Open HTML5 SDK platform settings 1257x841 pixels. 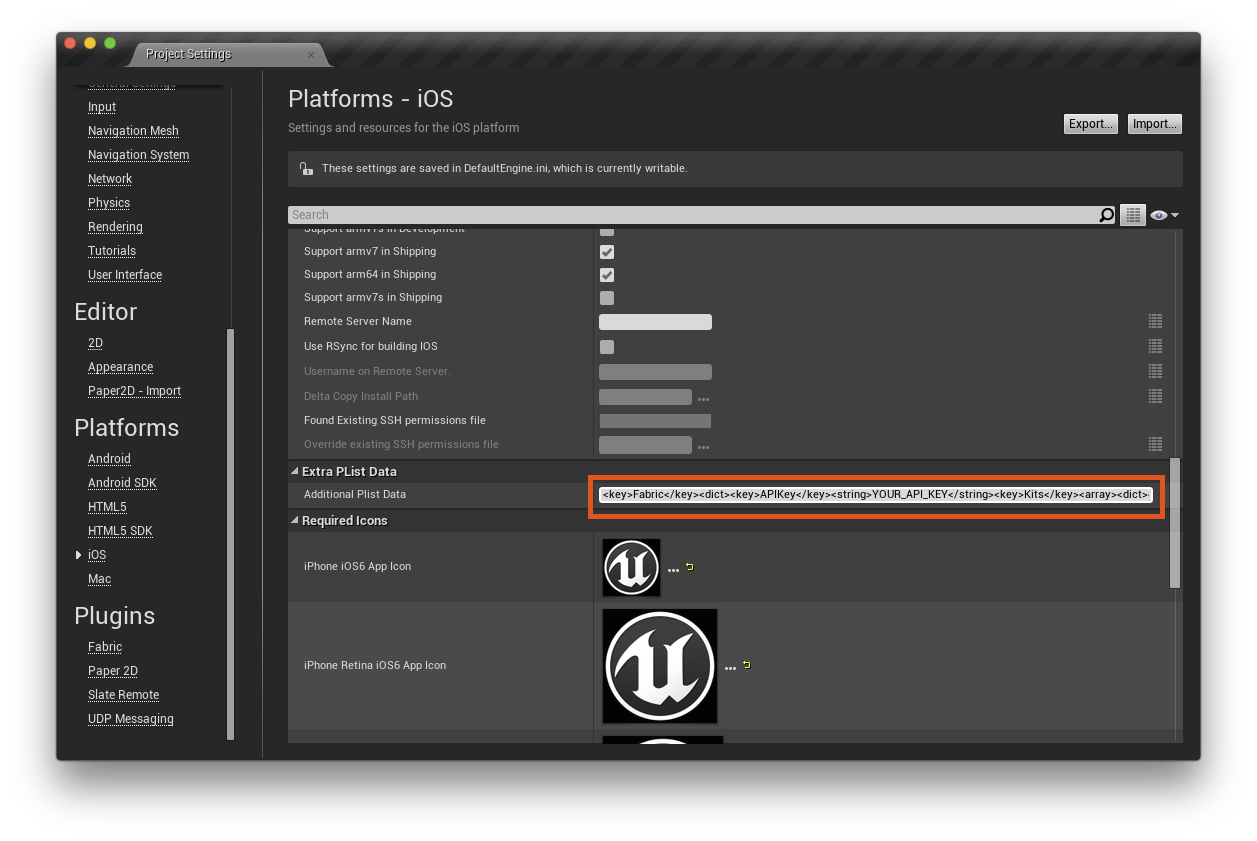120,531
